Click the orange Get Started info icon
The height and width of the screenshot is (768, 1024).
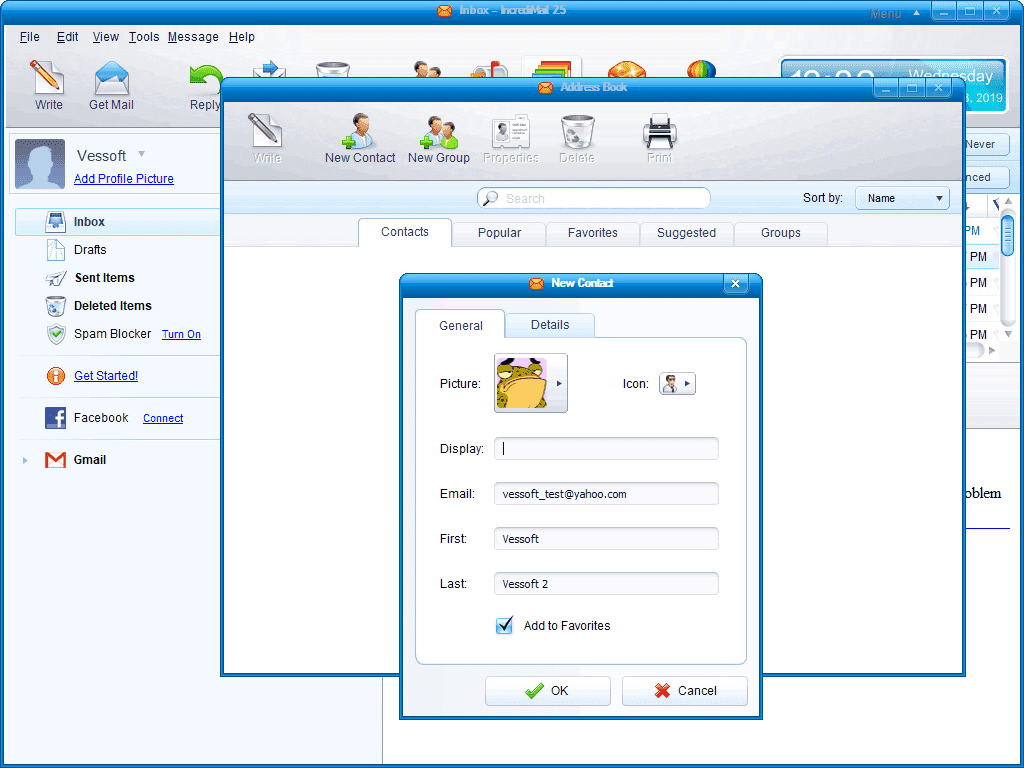[56, 376]
